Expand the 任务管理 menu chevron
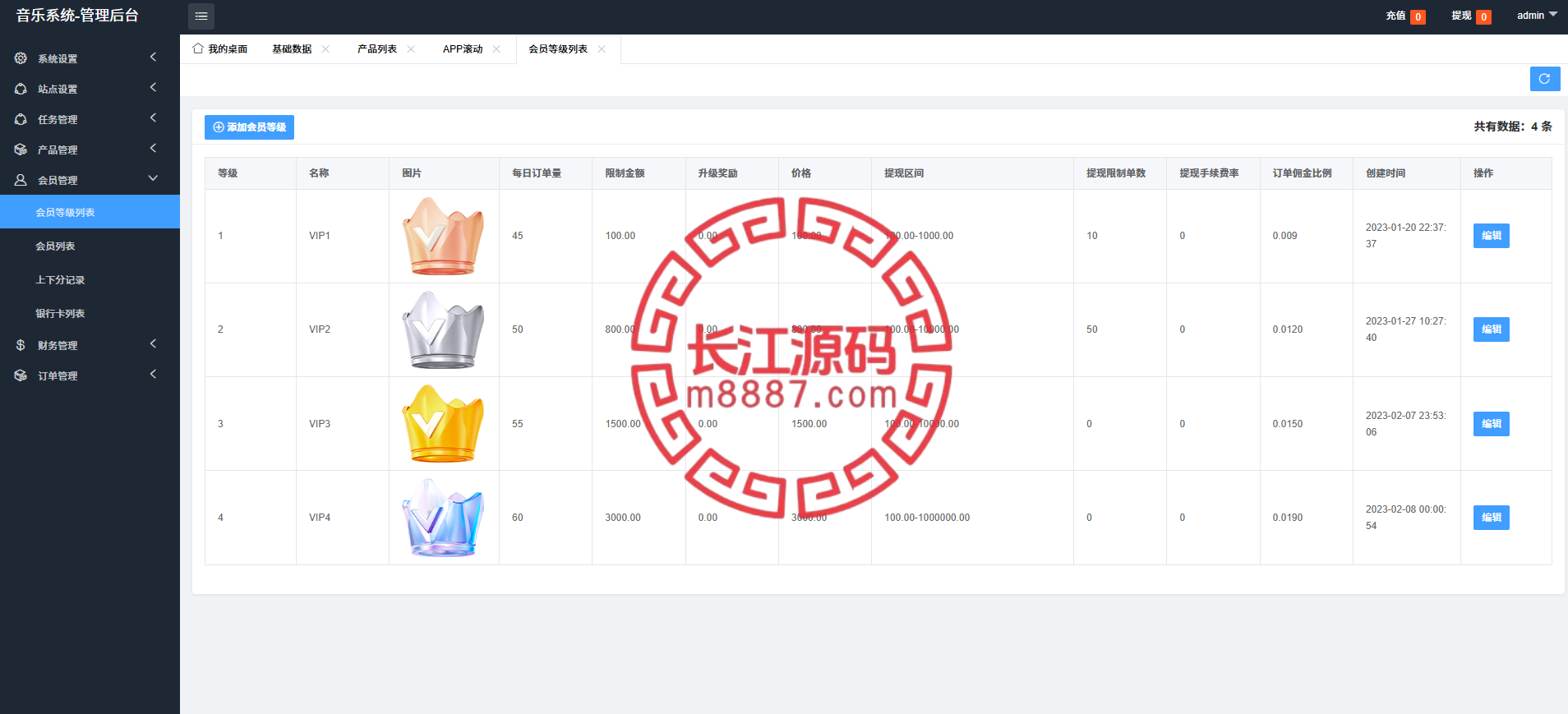Screen dimensions: 1568x714 point(153,117)
